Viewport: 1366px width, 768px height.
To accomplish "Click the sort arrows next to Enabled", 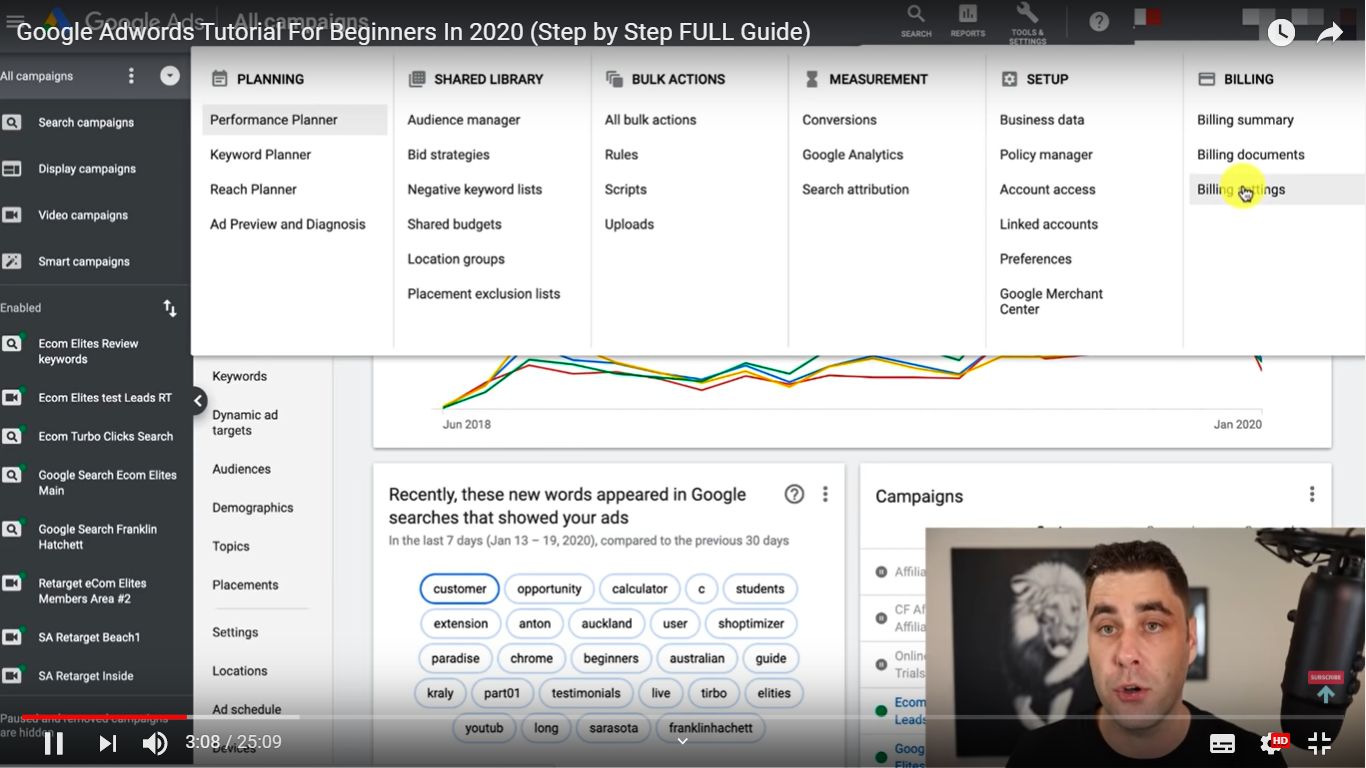I will point(170,308).
